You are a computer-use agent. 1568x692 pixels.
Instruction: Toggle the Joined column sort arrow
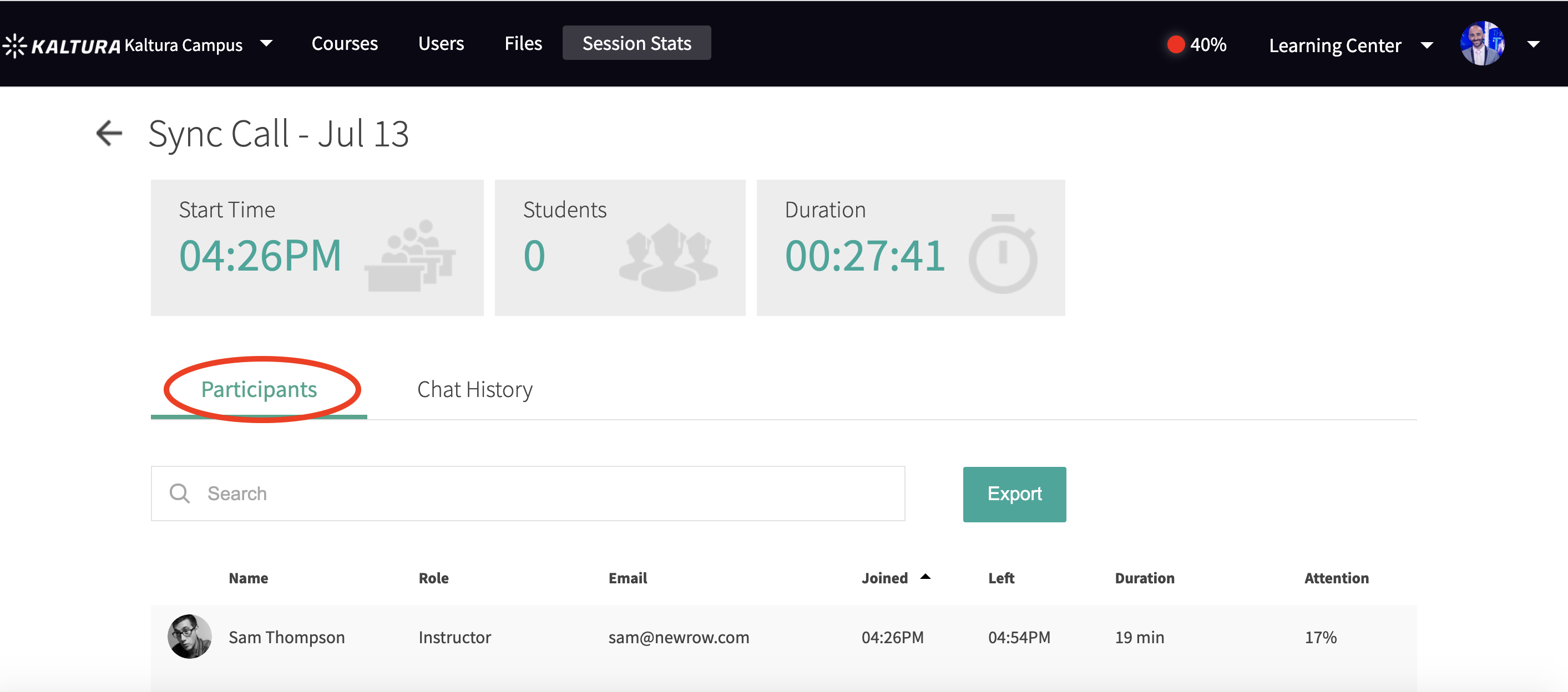pos(925,577)
